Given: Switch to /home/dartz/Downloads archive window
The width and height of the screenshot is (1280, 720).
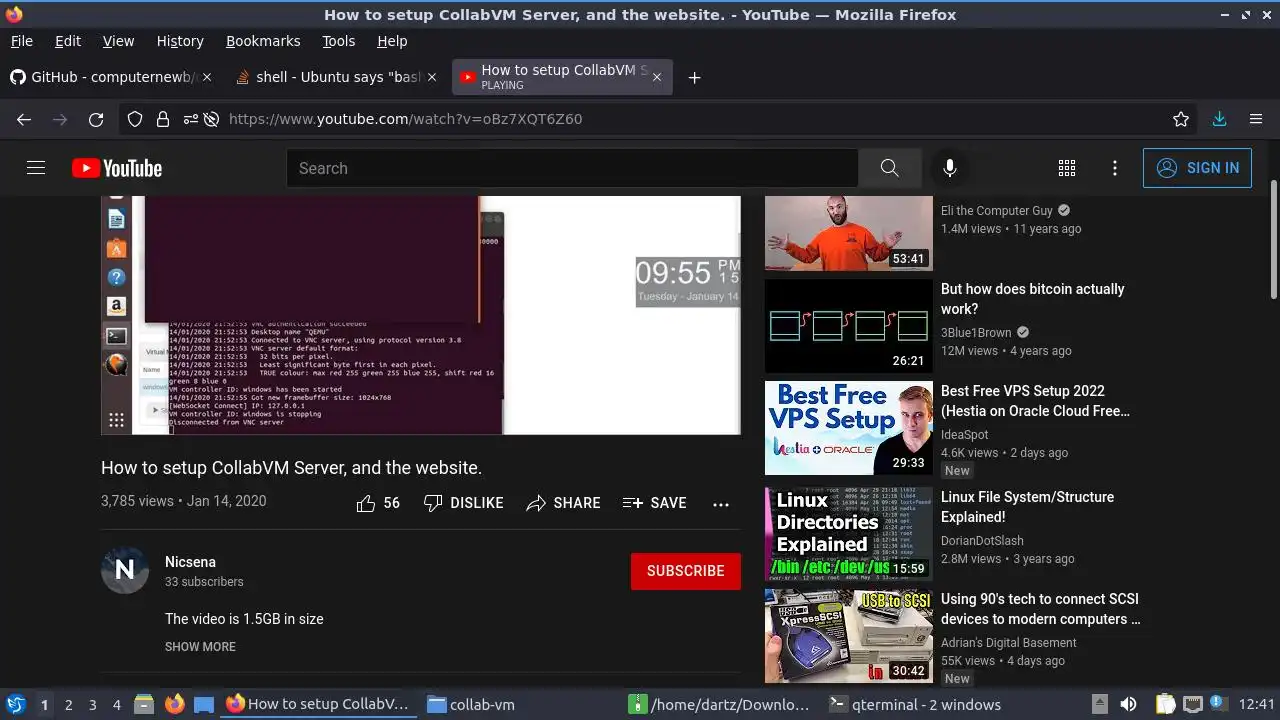Looking at the screenshot, I should pos(719,705).
